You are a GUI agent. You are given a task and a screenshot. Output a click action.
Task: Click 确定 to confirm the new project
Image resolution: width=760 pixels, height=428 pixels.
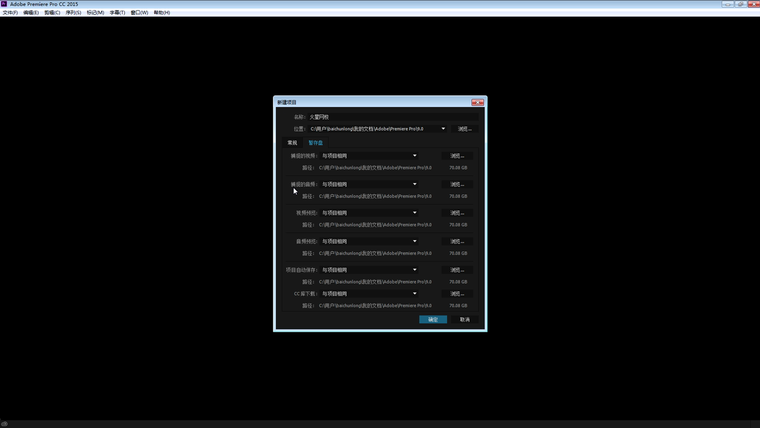pyautogui.click(x=433, y=320)
